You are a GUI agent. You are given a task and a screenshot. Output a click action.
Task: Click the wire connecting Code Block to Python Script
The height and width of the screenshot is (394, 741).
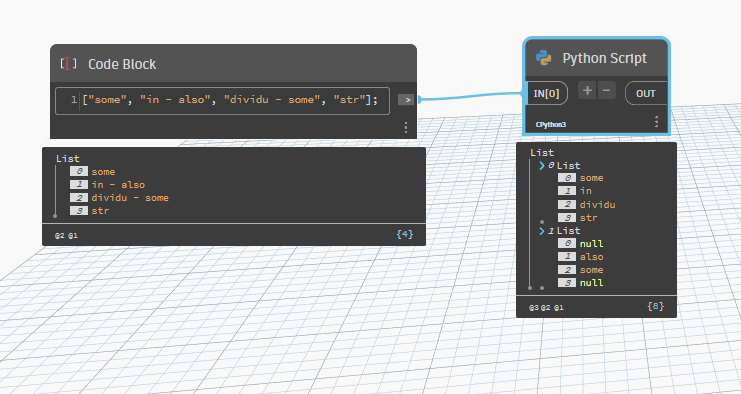[x=470, y=97]
